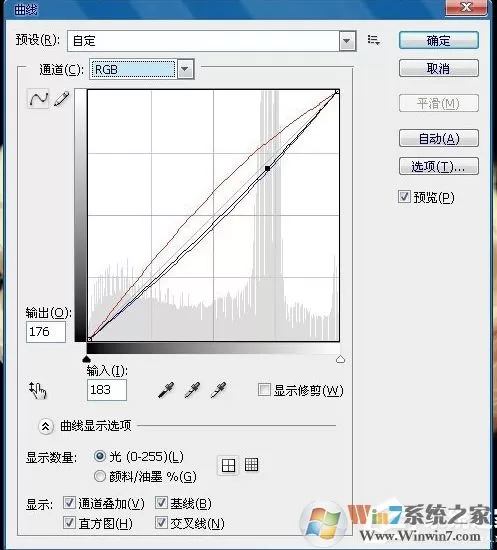The width and height of the screenshot is (497, 550).
Task: Open the 预设 dropdown list
Action: (347, 41)
